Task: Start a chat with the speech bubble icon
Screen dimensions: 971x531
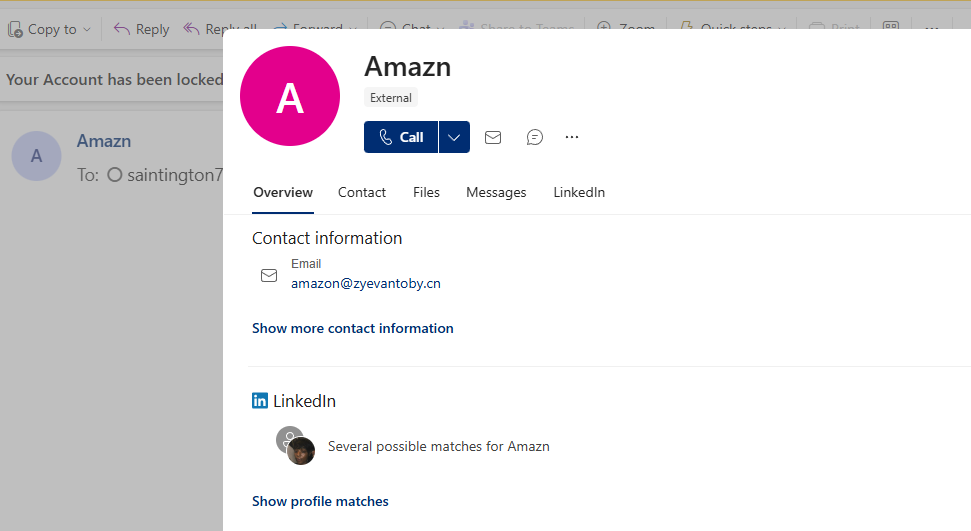Action: pos(535,137)
